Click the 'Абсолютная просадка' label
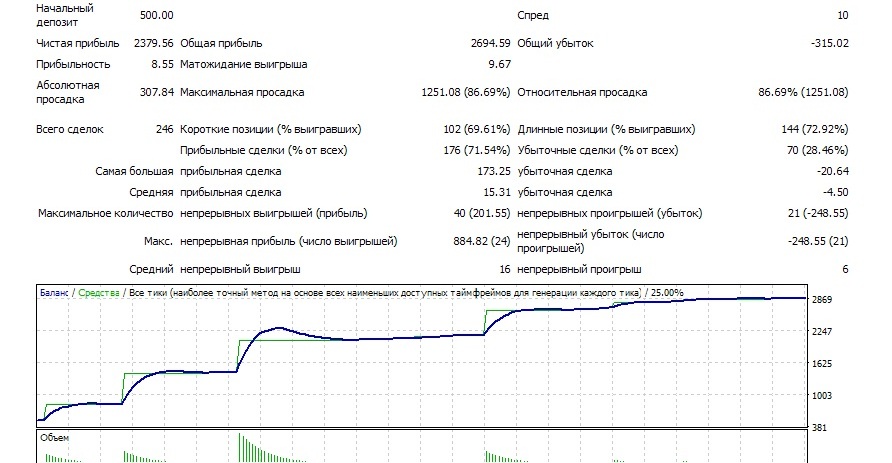The height and width of the screenshot is (463, 892). point(68,92)
